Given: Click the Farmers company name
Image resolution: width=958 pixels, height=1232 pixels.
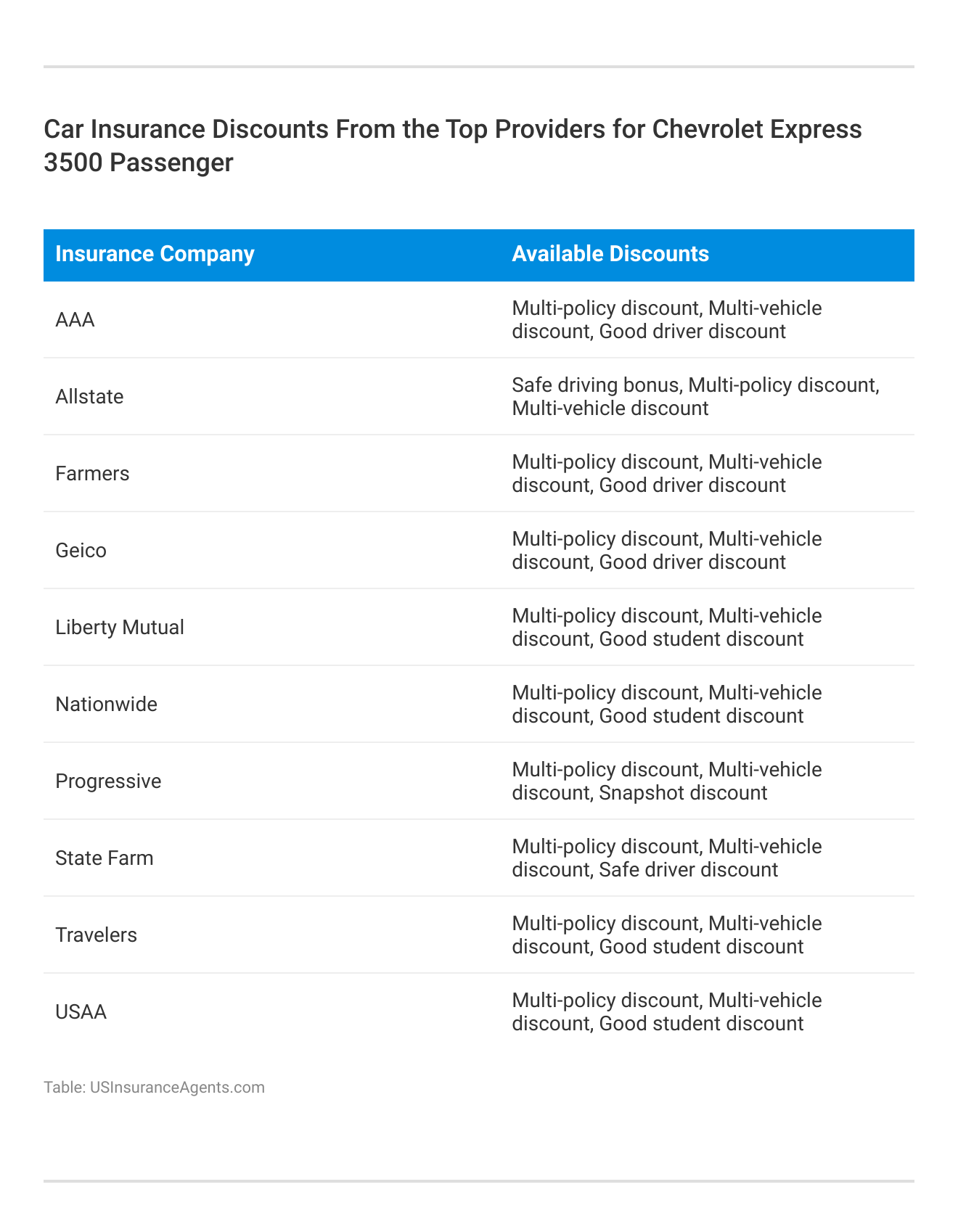Looking at the screenshot, I should click(92, 474).
